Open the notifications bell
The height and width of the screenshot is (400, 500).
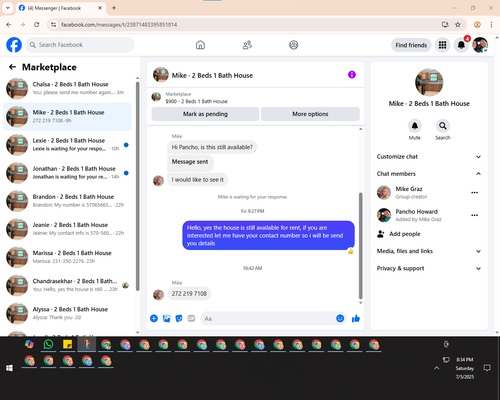tap(461, 45)
